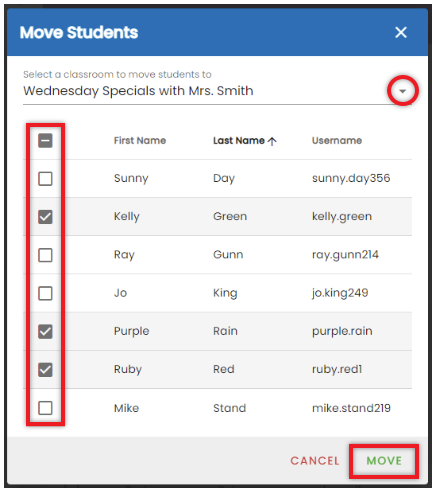Click the Rain last name cell
The height and width of the screenshot is (492, 434).
(x=225, y=331)
